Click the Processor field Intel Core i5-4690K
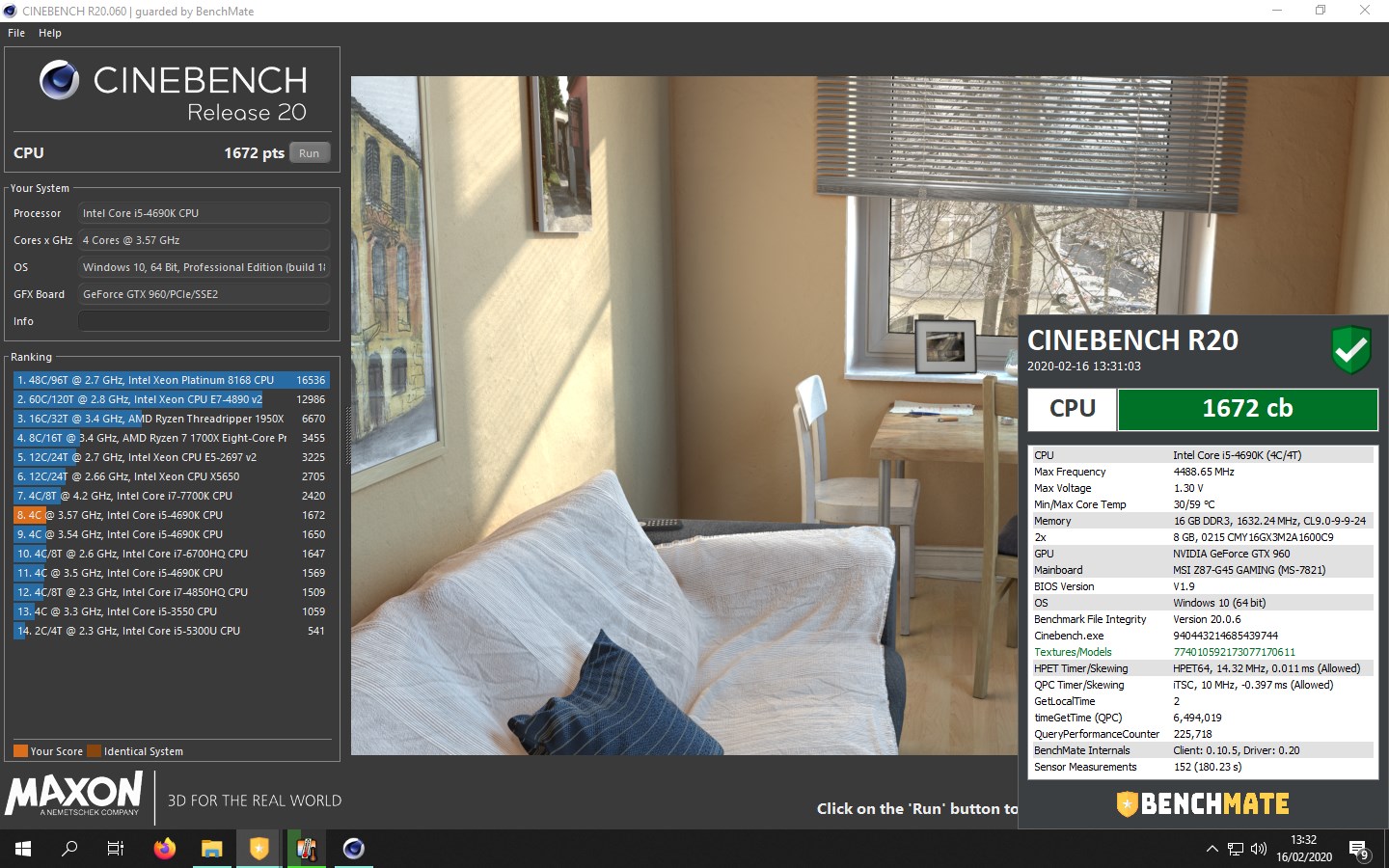The width and height of the screenshot is (1389, 868). click(x=204, y=213)
